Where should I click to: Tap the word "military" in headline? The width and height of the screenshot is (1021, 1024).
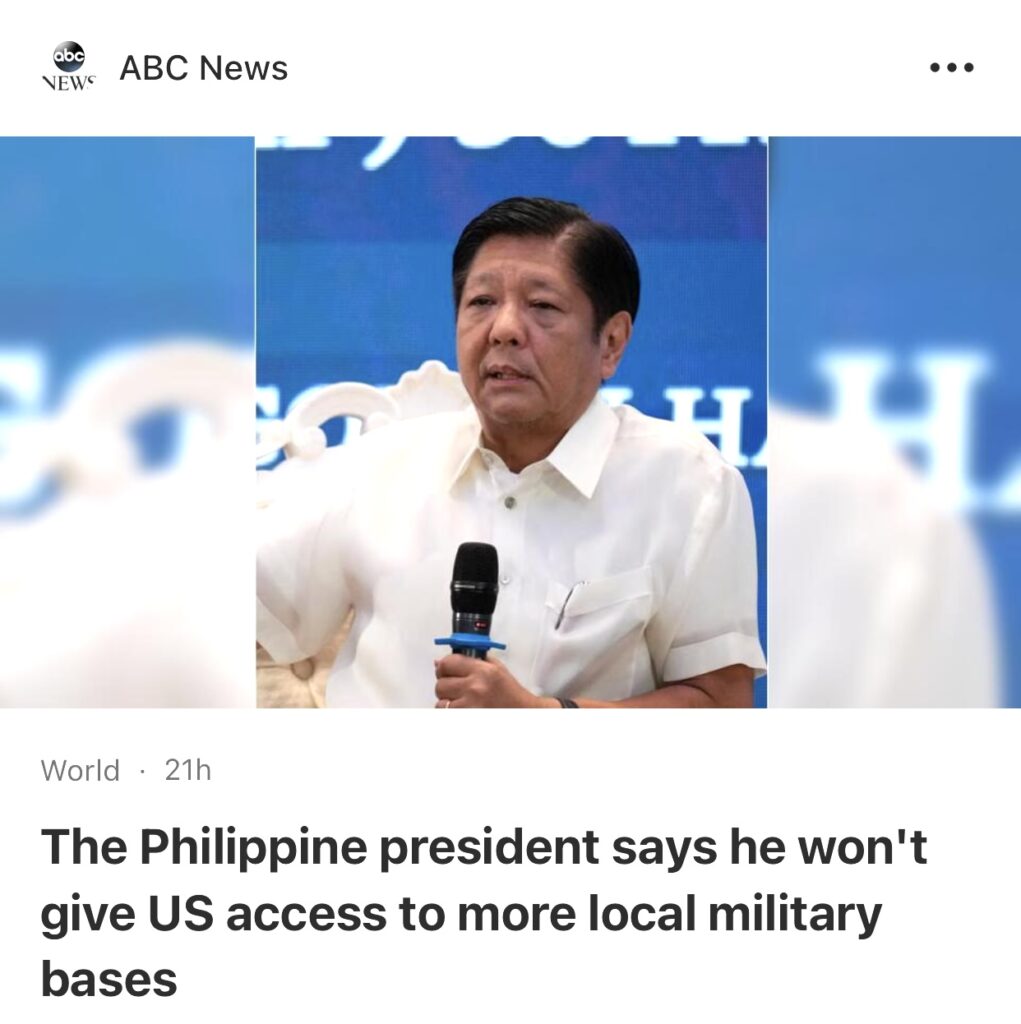click(796, 914)
